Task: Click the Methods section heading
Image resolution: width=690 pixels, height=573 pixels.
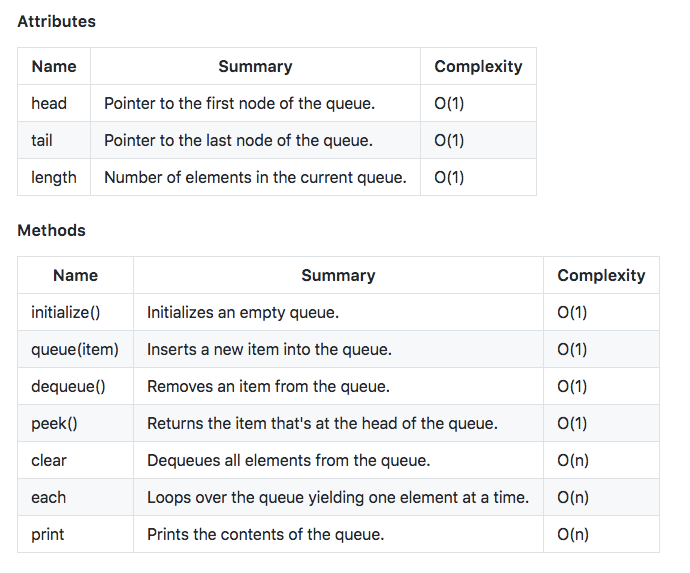Action: 51,230
